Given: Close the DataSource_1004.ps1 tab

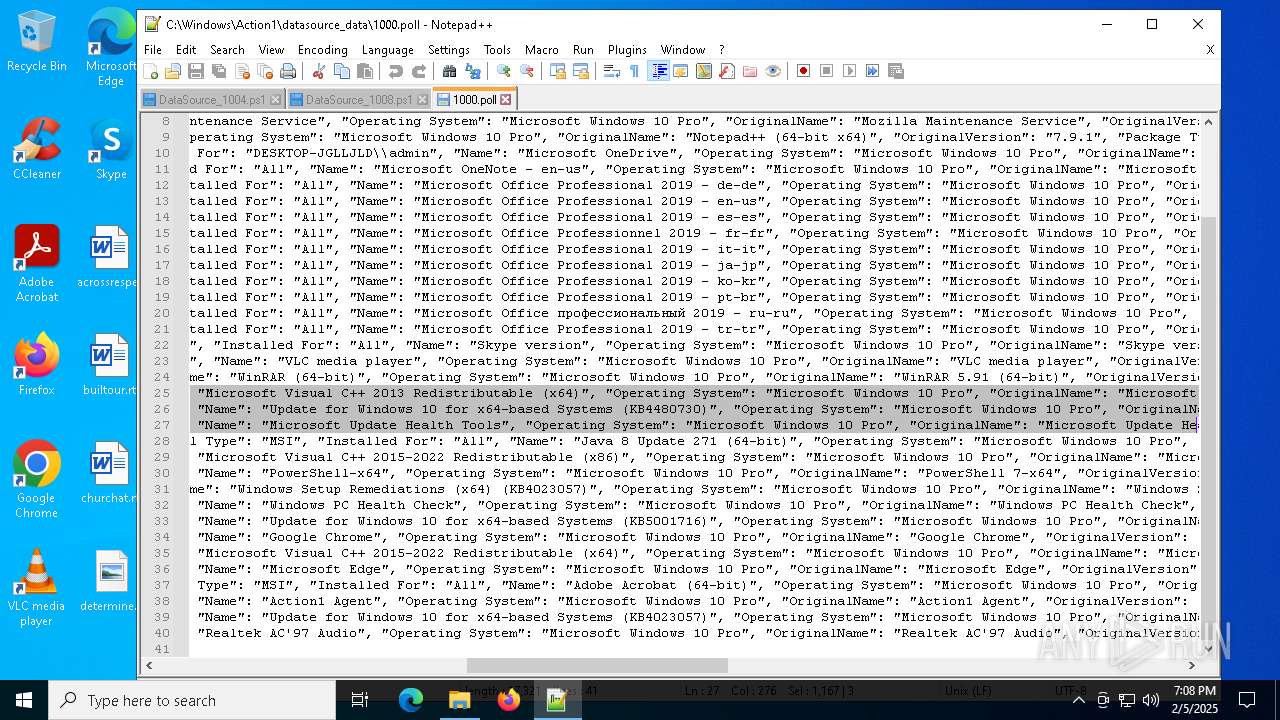Looking at the screenshot, I should coord(276,100).
